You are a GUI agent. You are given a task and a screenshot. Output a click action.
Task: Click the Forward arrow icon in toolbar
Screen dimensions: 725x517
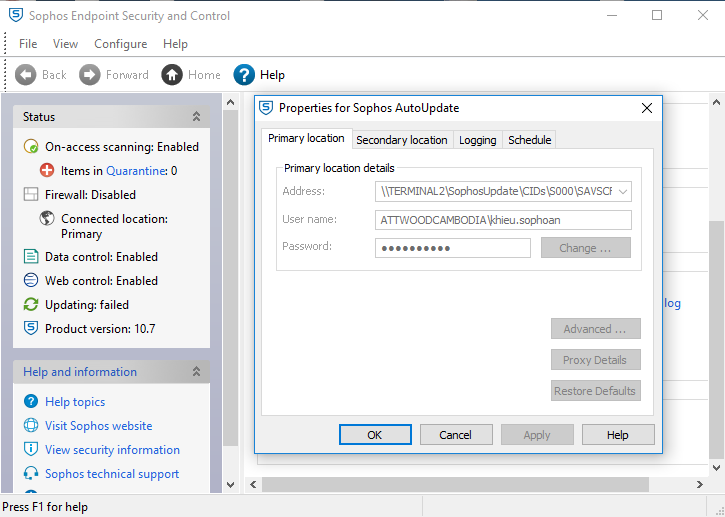89,74
